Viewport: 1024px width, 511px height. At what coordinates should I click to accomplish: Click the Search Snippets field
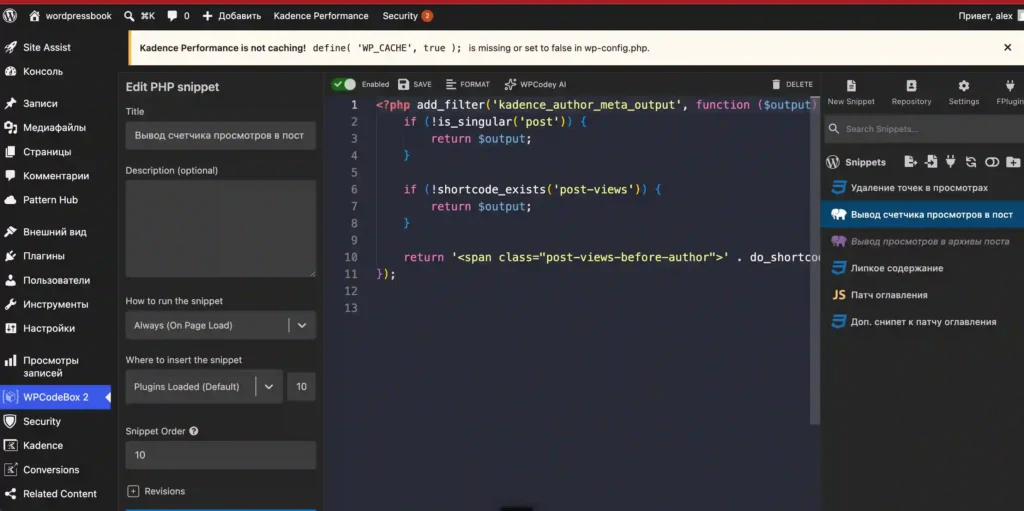[x=924, y=129]
